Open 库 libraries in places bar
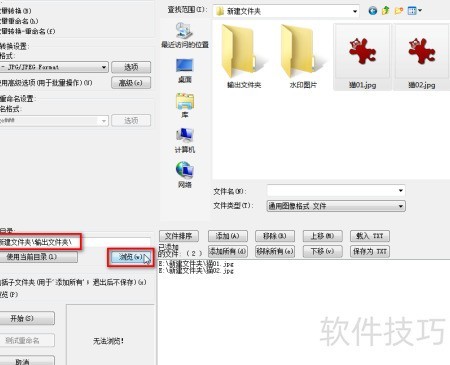 [185, 106]
